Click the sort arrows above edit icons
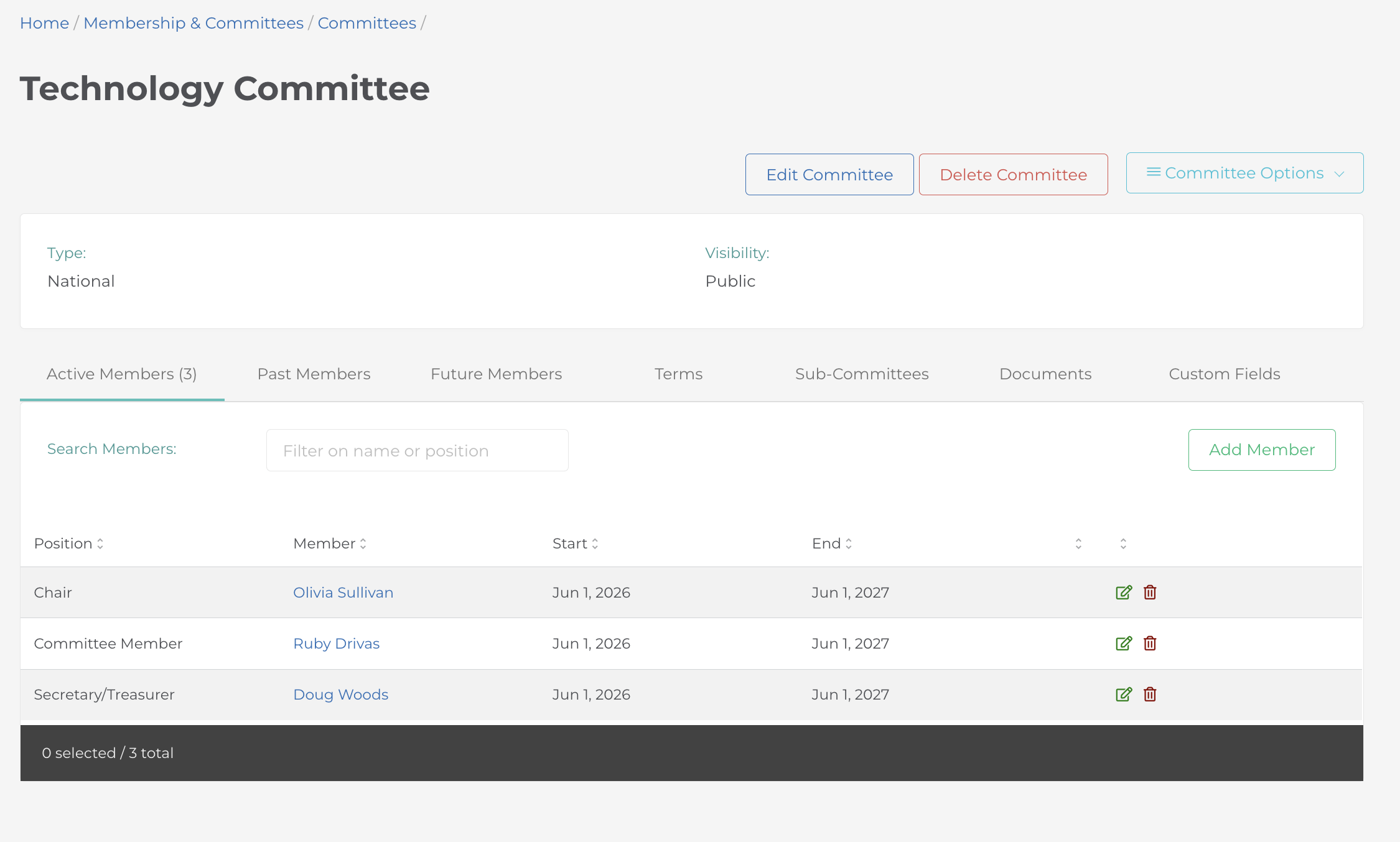Viewport: 1400px width, 842px height. click(x=1123, y=544)
